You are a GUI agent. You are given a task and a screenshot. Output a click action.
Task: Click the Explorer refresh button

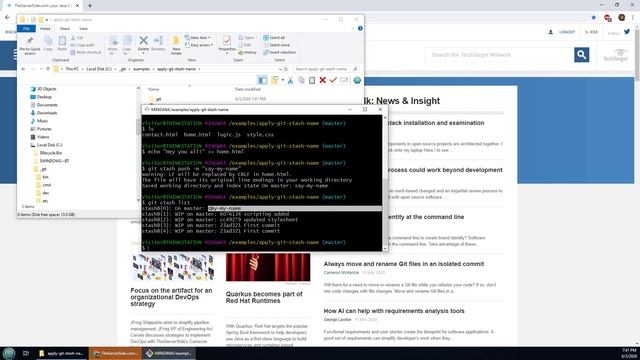[x=286, y=69]
